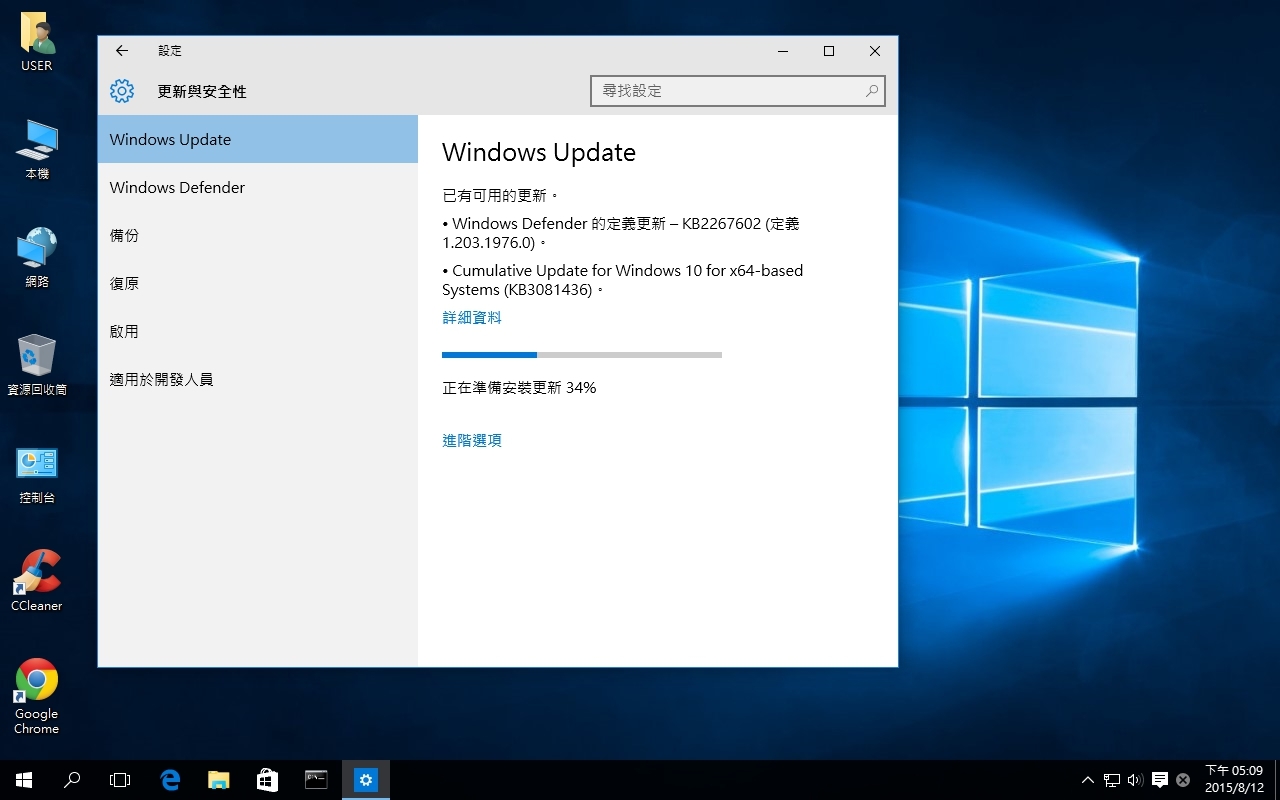
Task: Open taskbar search magnifier
Action: pos(72,780)
